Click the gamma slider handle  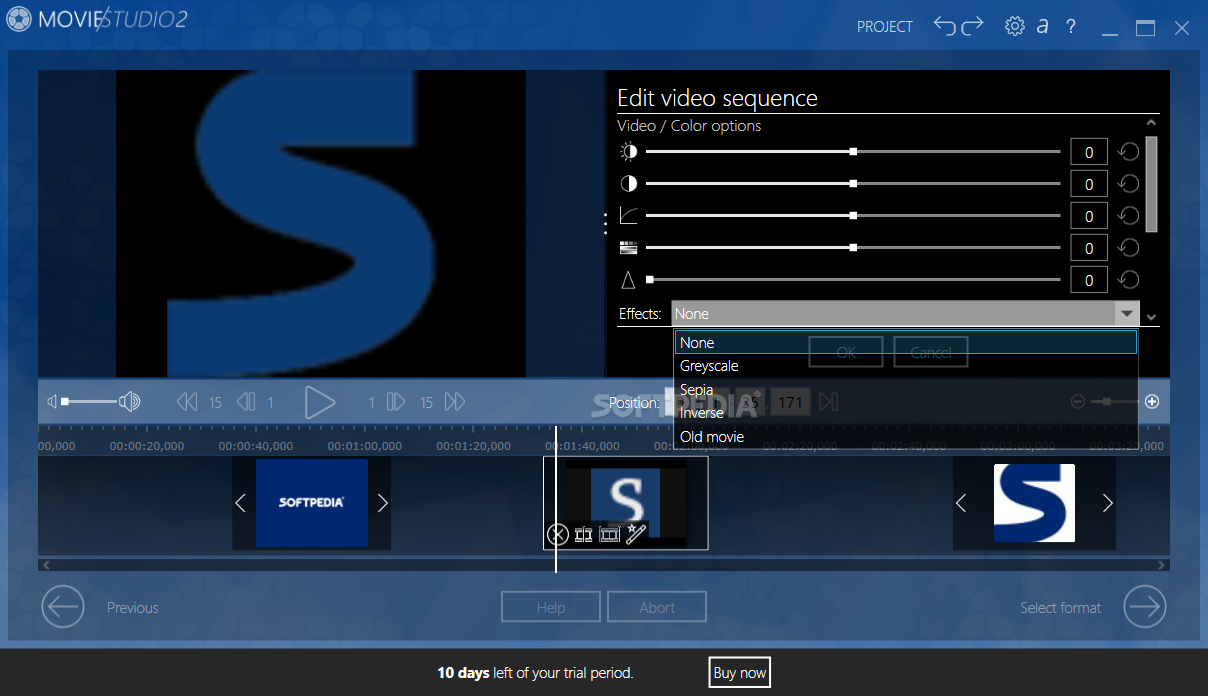[x=853, y=216]
